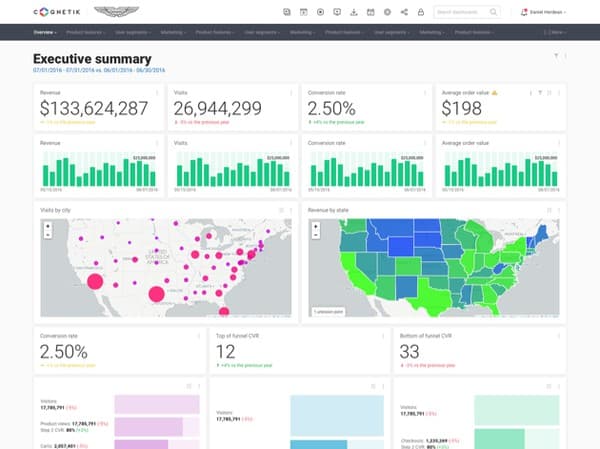Click the notification bell icon

(525, 12)
